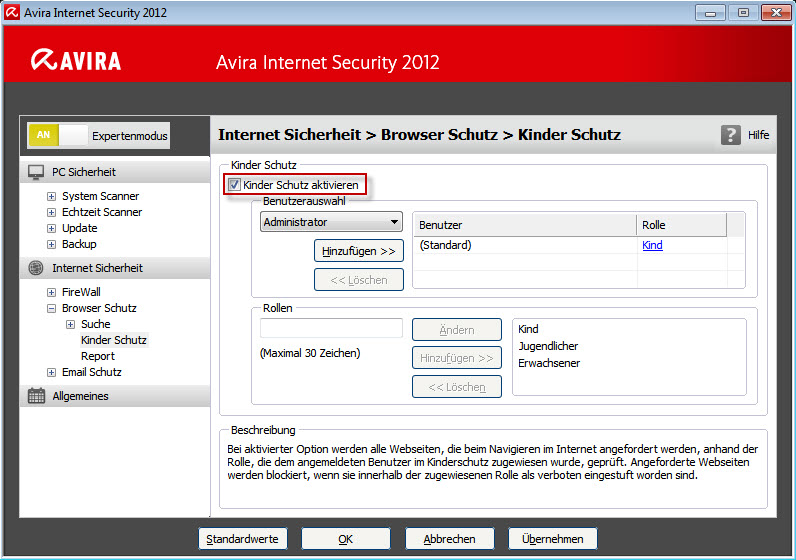
Task: Expand the Update tree node
Action: tap(51, 228)
